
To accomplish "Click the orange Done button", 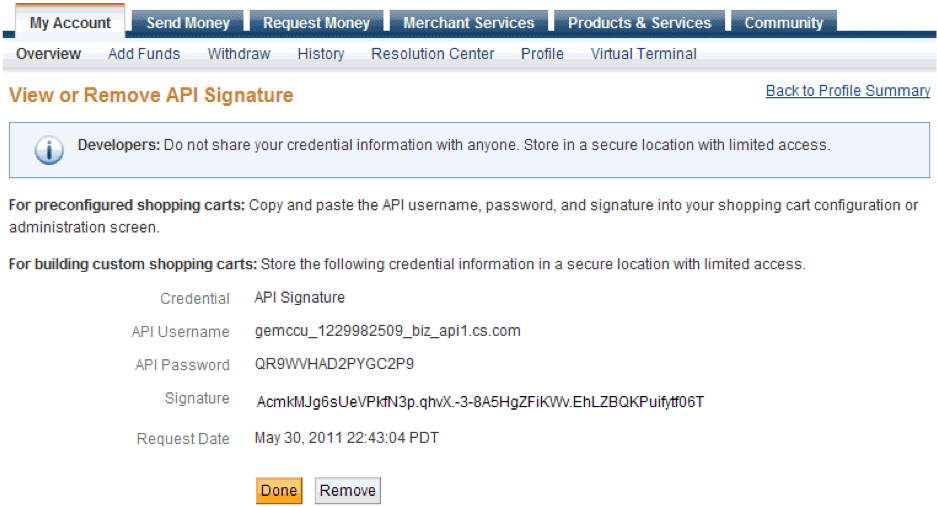I will point(279,490).
